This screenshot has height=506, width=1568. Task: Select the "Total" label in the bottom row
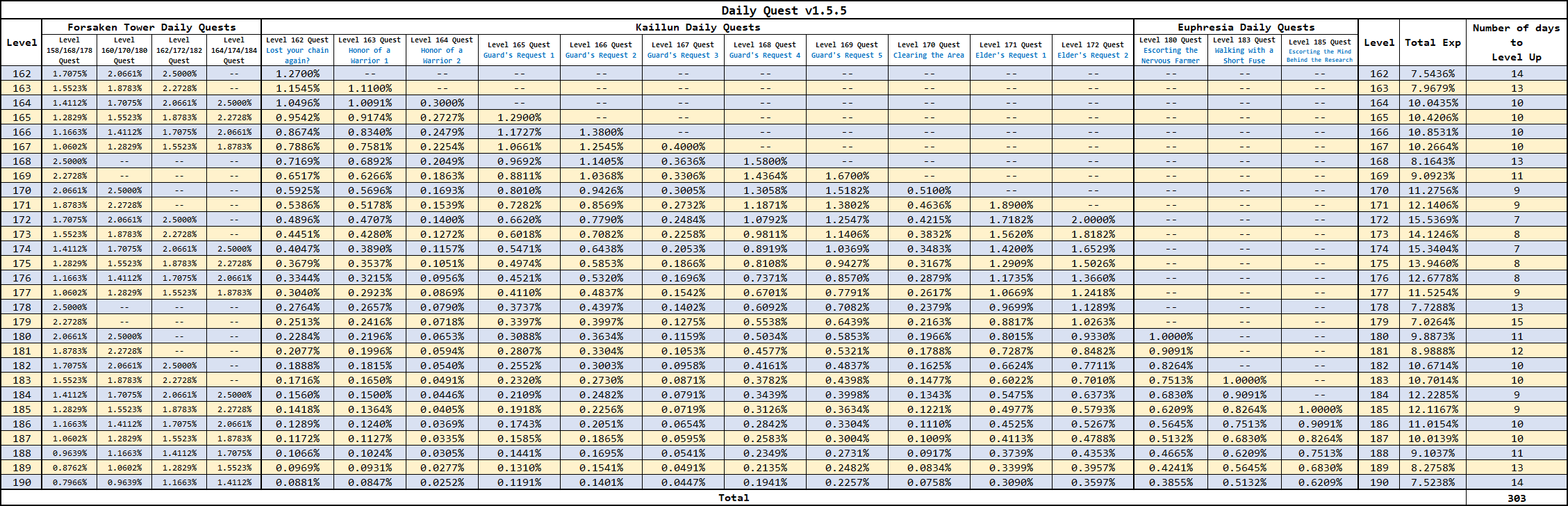[x=734, y=498]
